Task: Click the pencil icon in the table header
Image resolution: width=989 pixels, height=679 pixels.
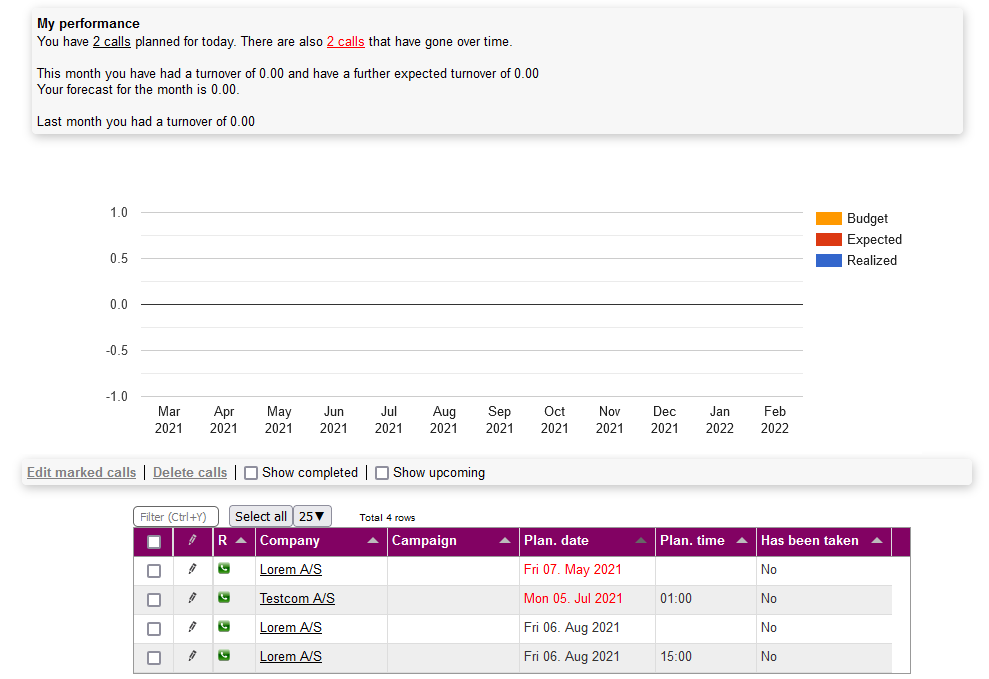Action: pos(193,541)
